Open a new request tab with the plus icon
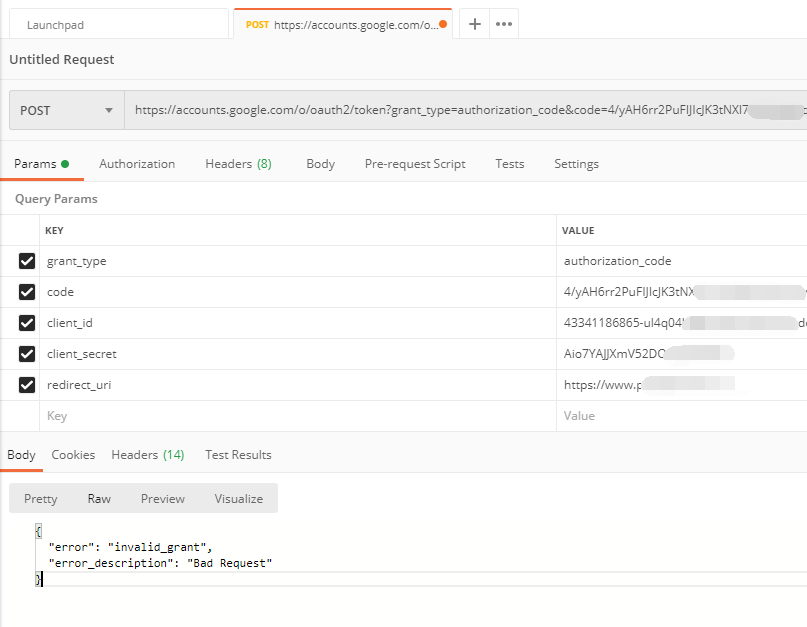The image size is (807, 627). click(474, 23)
